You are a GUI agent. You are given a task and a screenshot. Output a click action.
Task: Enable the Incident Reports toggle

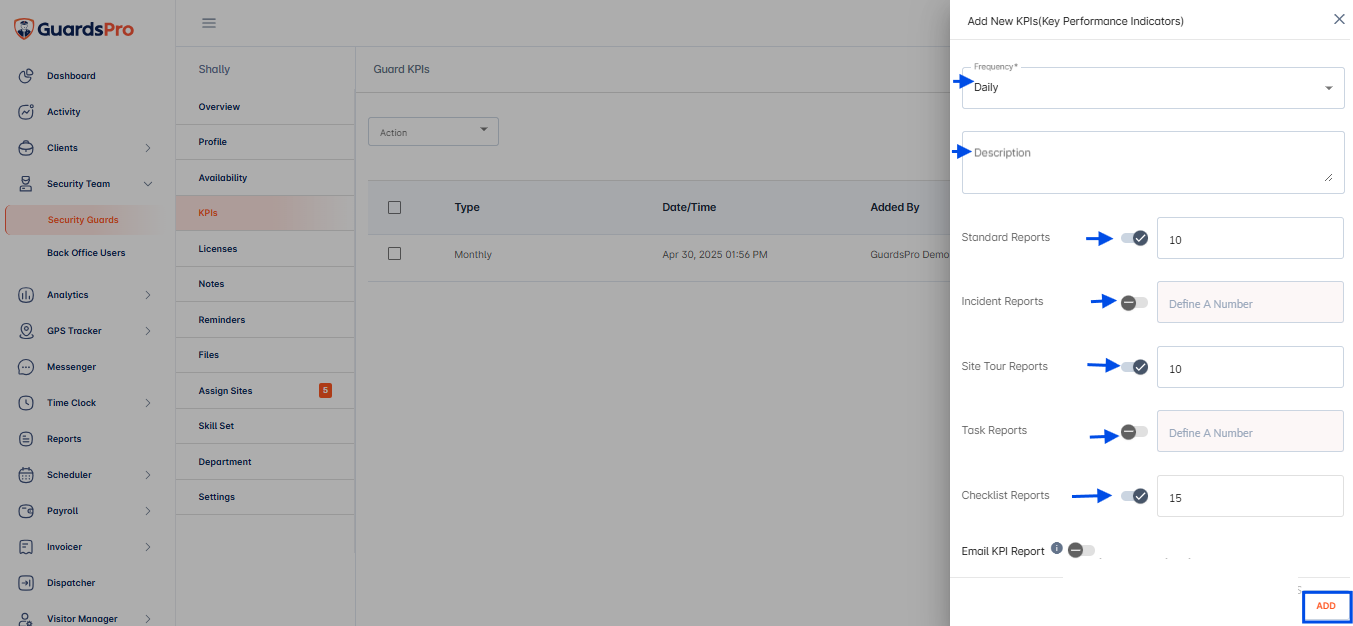point(1134,302)
